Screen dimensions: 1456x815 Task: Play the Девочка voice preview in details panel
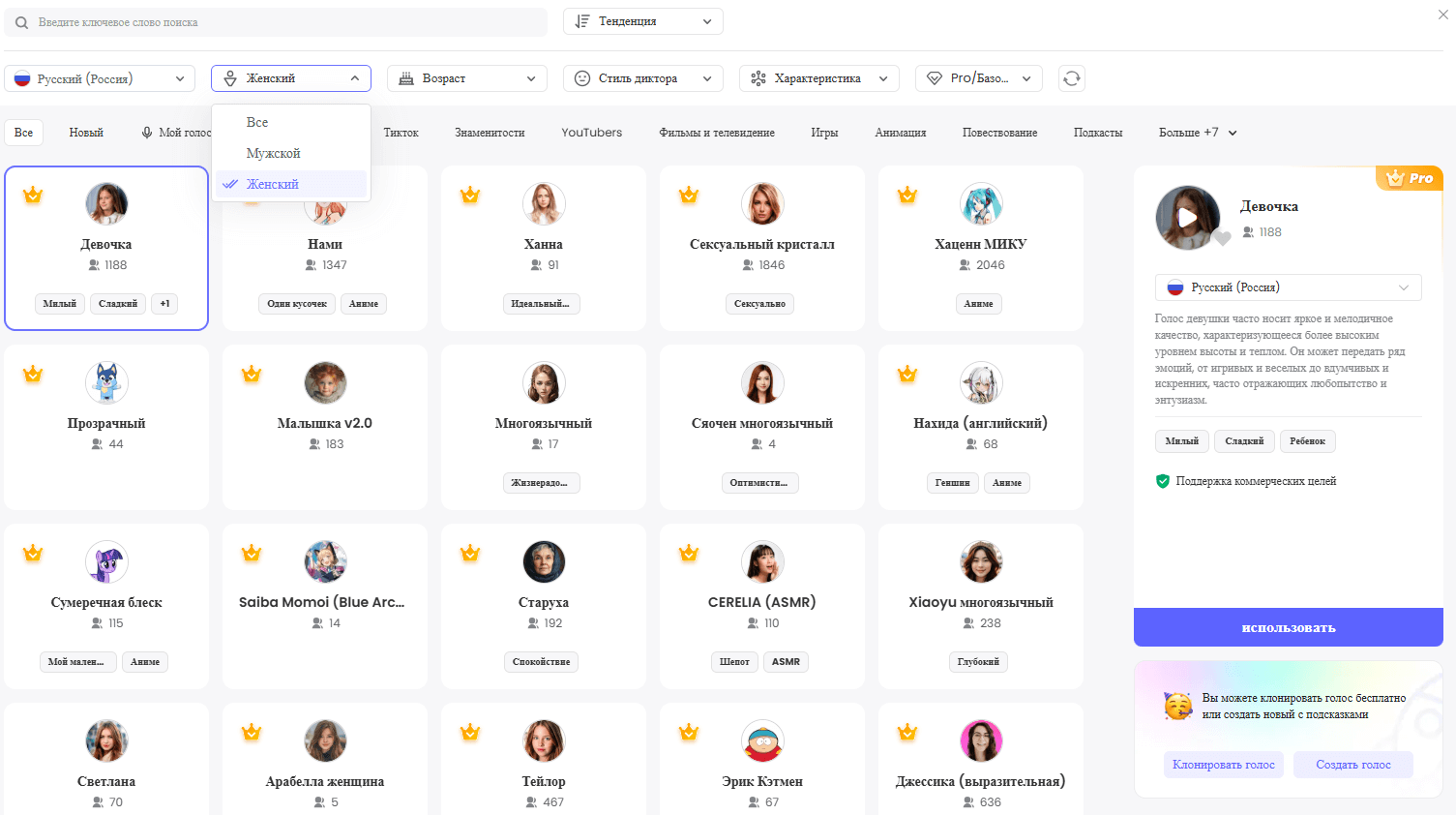(x=1187, y=218)
